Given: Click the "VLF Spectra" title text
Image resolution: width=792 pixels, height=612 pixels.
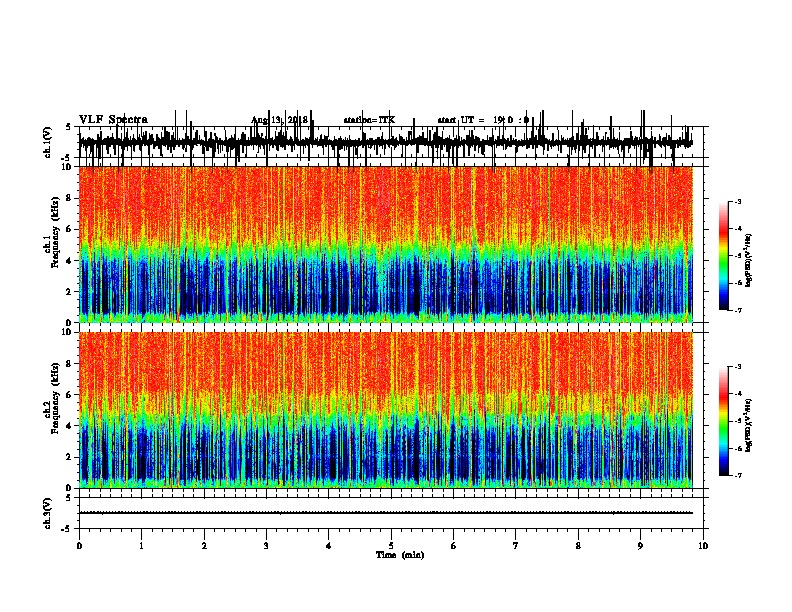Looking at the screenshot, I should [113, 120].
